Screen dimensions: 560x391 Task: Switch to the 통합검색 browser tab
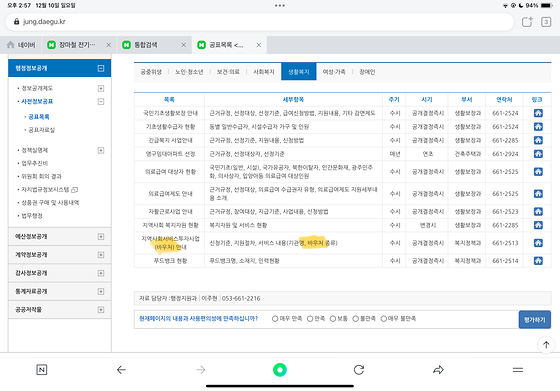(154, 45)
